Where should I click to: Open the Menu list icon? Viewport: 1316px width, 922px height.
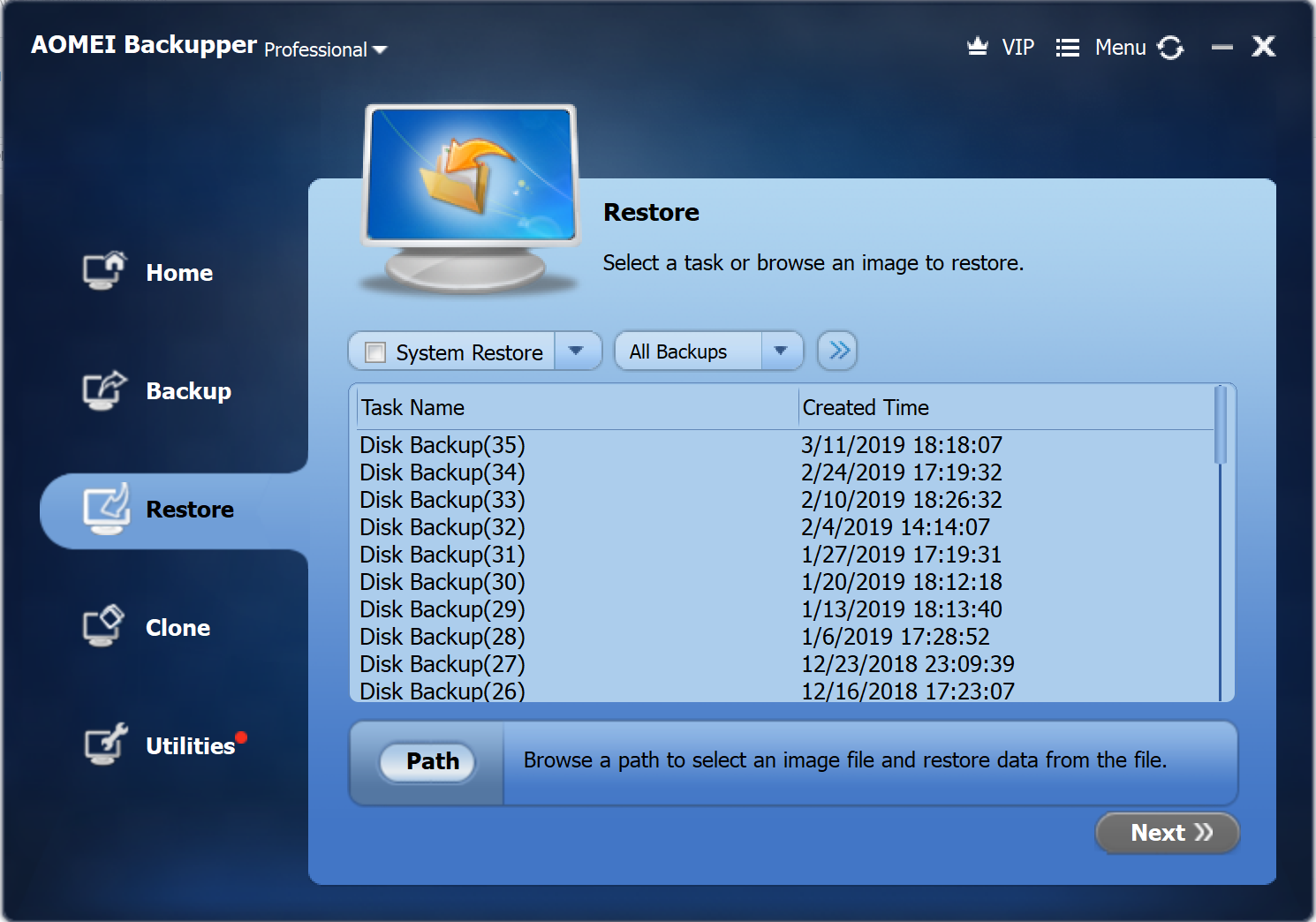click(1067, 48)
